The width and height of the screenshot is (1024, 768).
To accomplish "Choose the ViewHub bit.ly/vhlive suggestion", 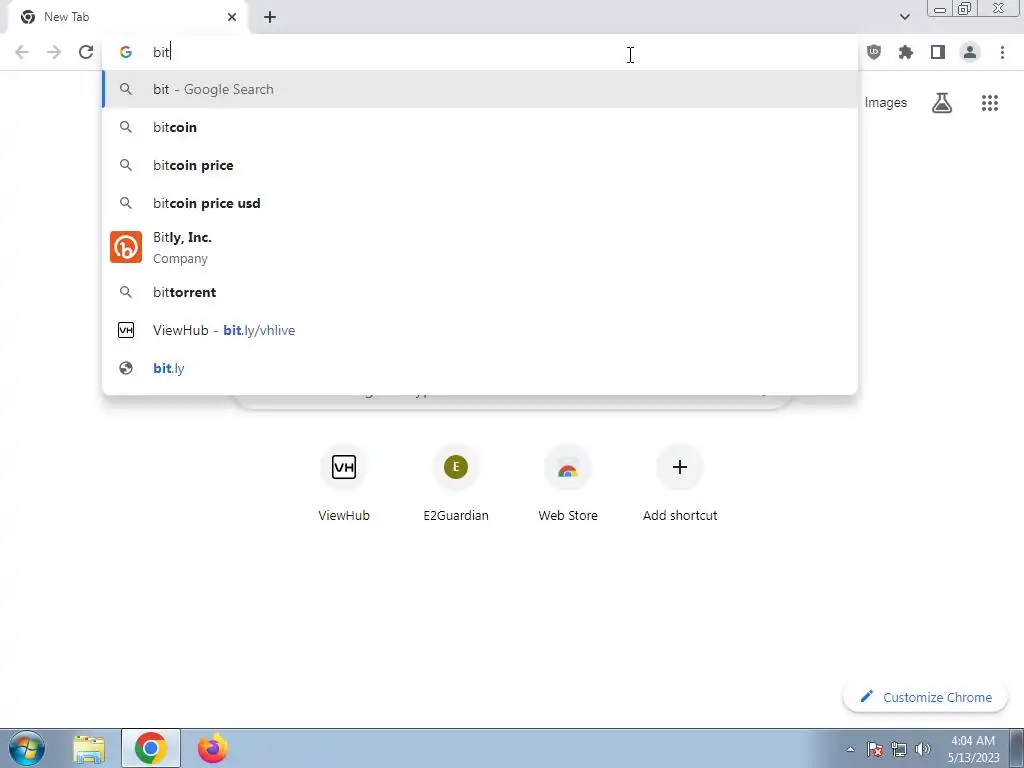I will point(480,330).
